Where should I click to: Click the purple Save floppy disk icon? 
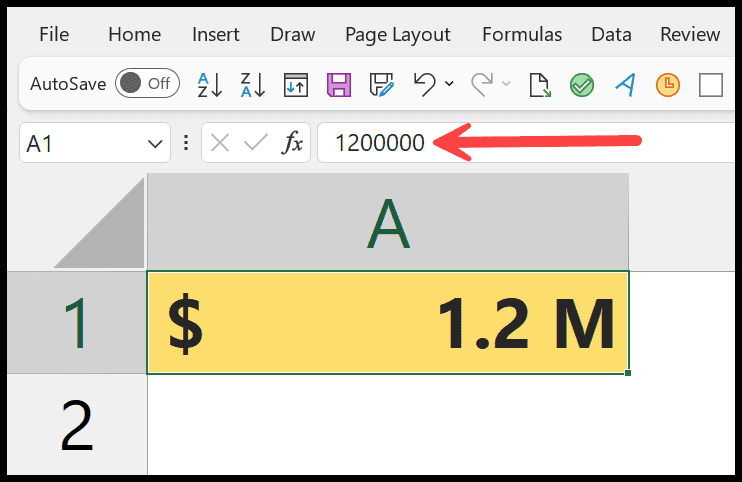(339, 85)
